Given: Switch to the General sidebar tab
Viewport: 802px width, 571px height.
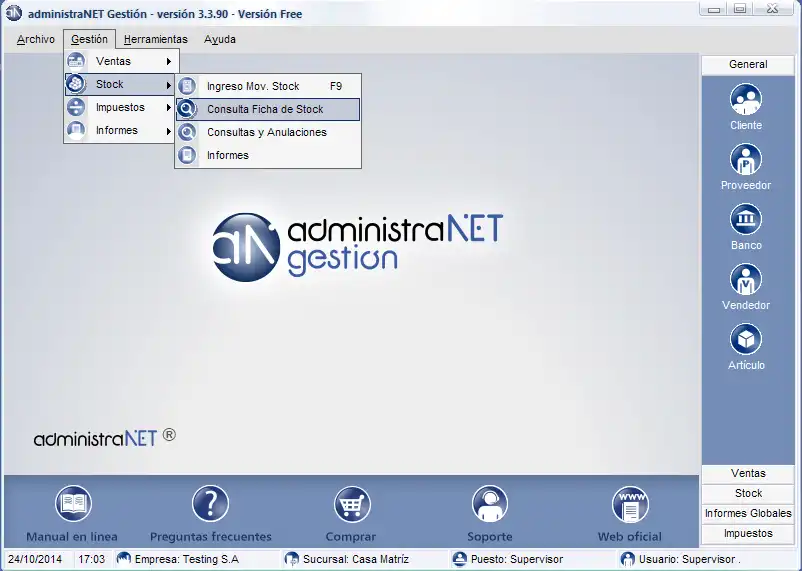Looking at the screenshot, I should click(748, 64).
